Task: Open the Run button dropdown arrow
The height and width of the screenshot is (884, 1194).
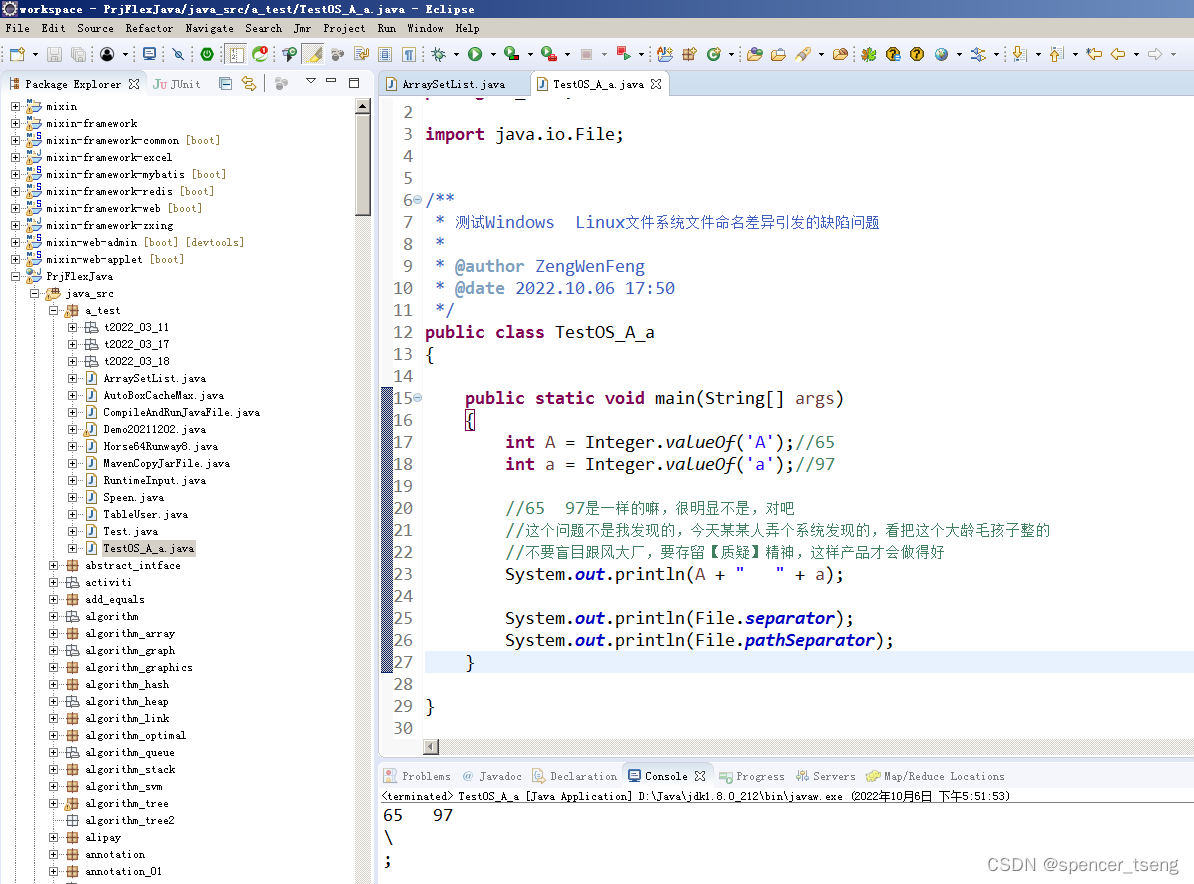Action: [x=493, y=54]
